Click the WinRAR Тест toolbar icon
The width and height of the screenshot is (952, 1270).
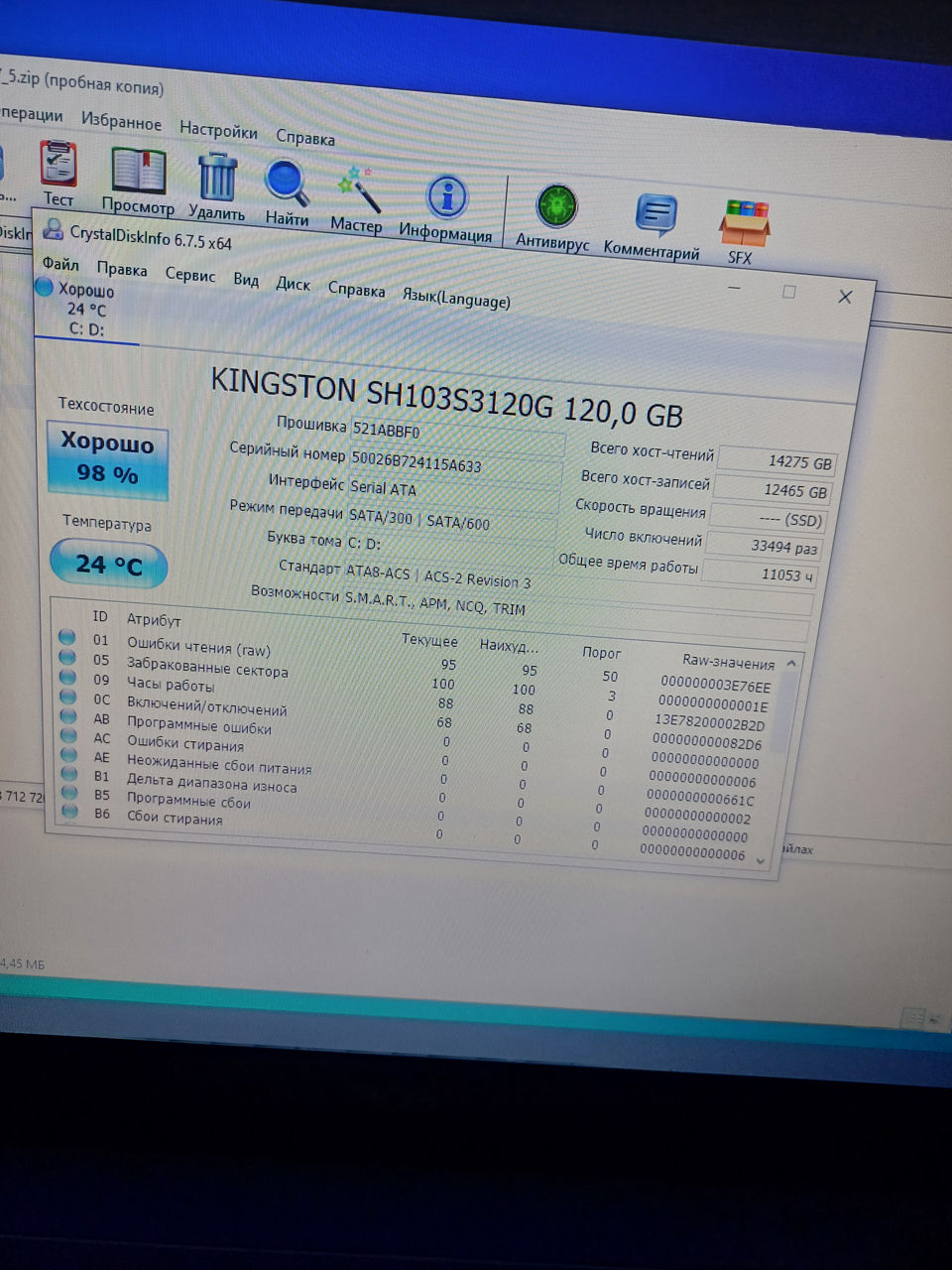click(x=59, y=163)
